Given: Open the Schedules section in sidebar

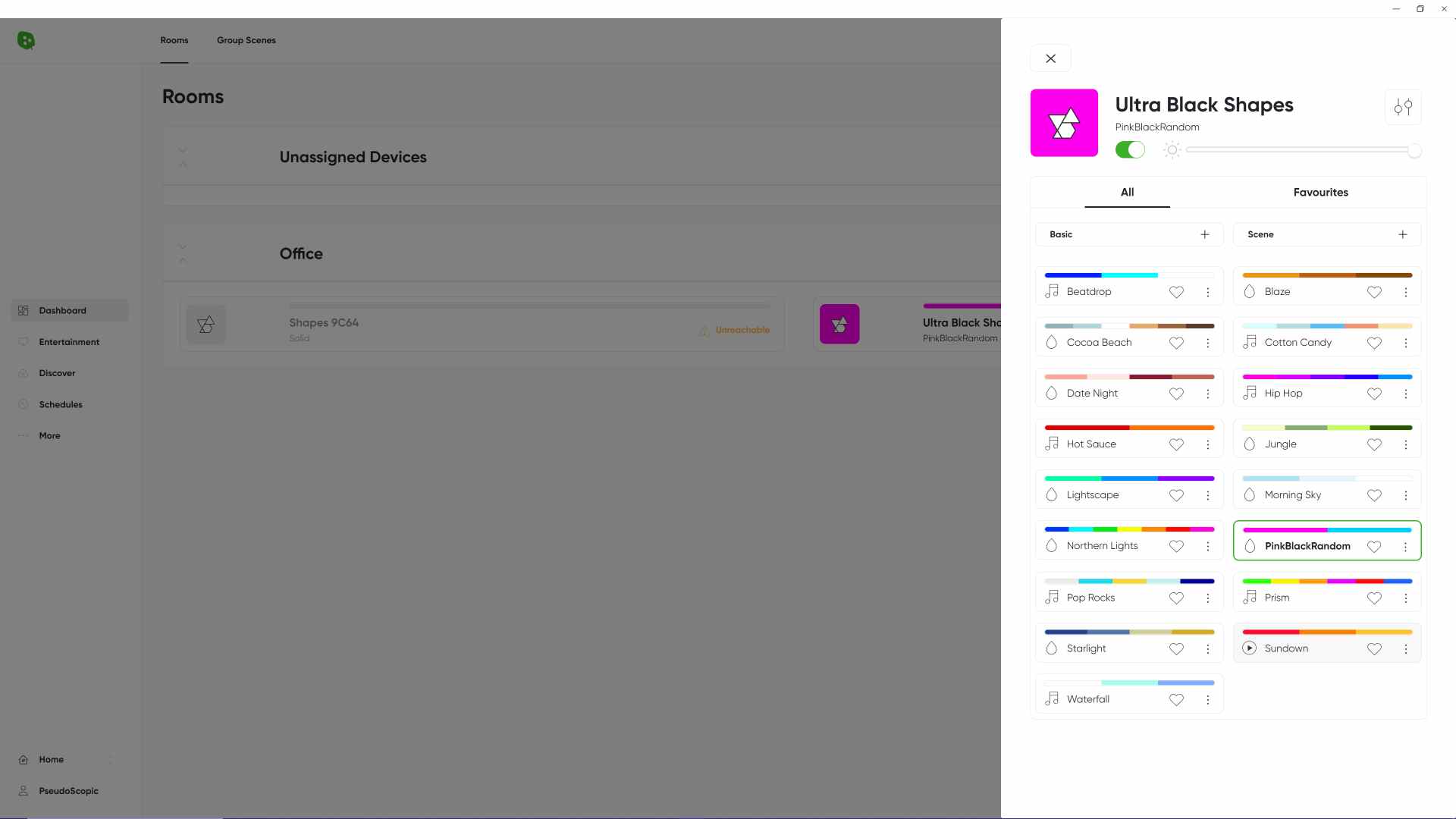Looking at the screenshot, I should (x=60, y=404).
